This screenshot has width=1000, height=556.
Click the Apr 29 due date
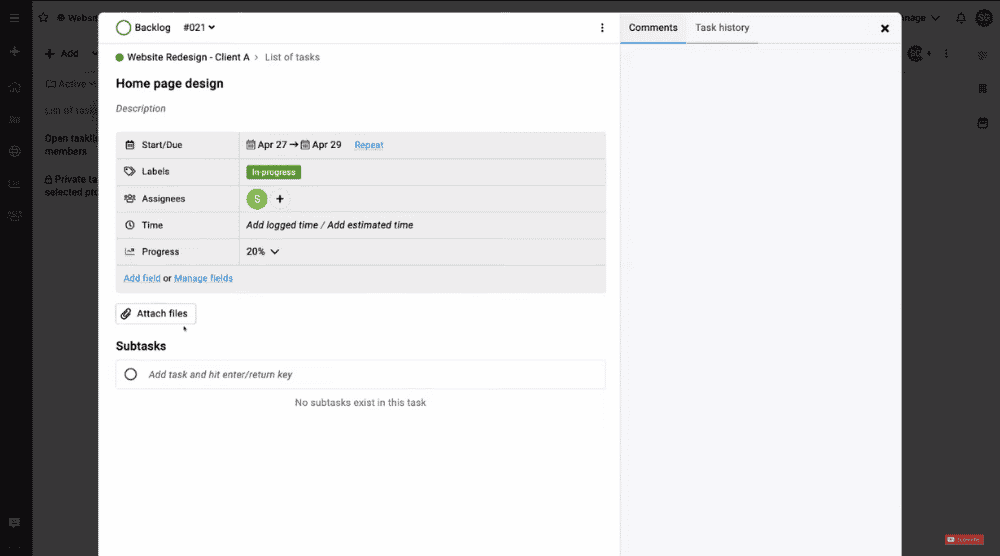point(321,145)
